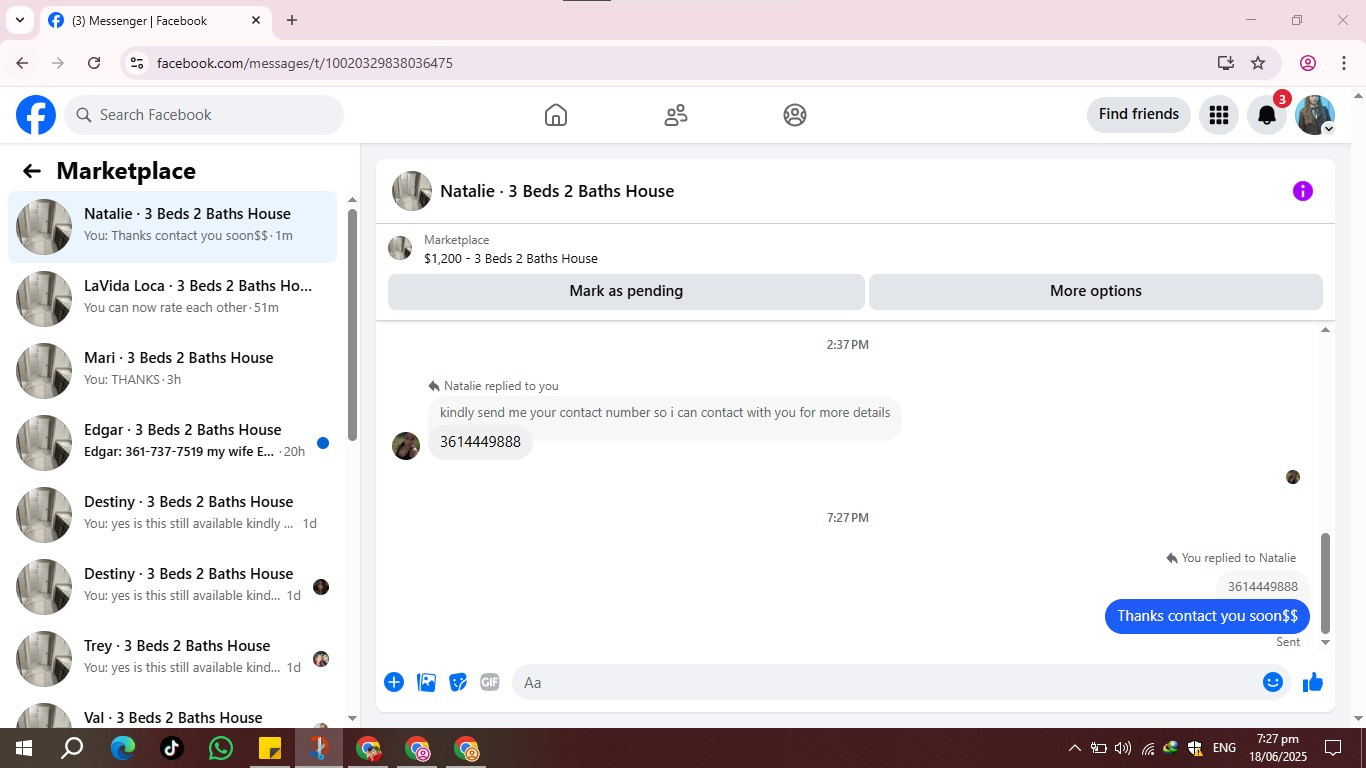This screenshot has height=768, width=1366.
Task: Click the received message 3614449888 from Natalie
Action: click(480, 442)
